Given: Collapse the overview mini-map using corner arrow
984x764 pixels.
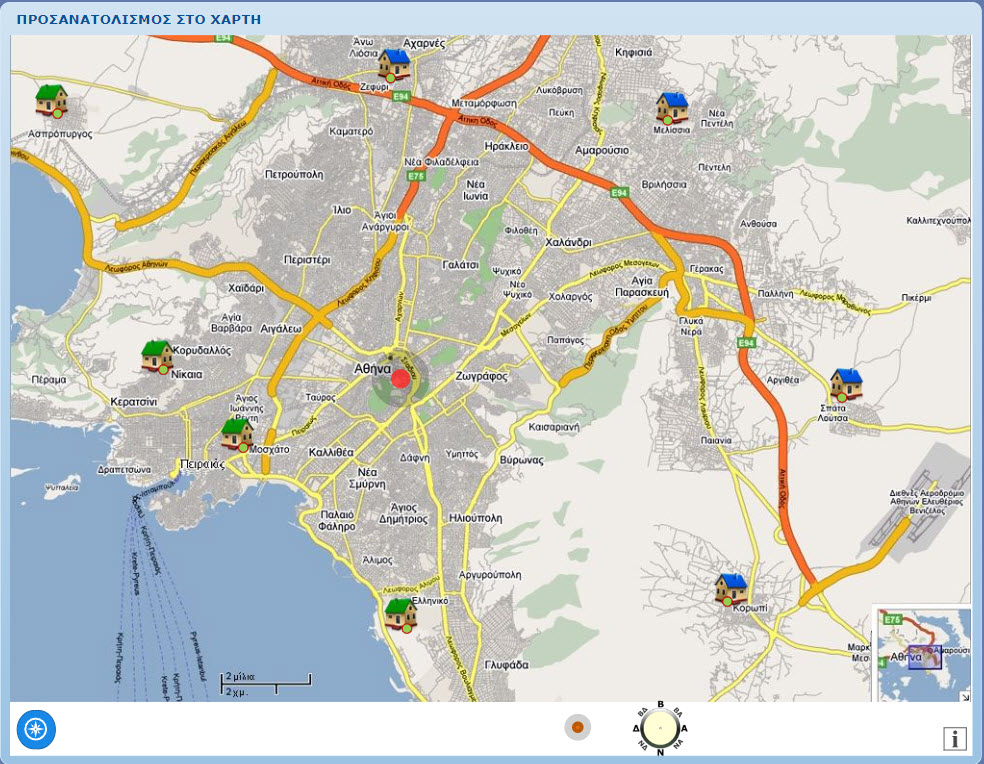Looking at the screenshot, I should click(965, 696).
